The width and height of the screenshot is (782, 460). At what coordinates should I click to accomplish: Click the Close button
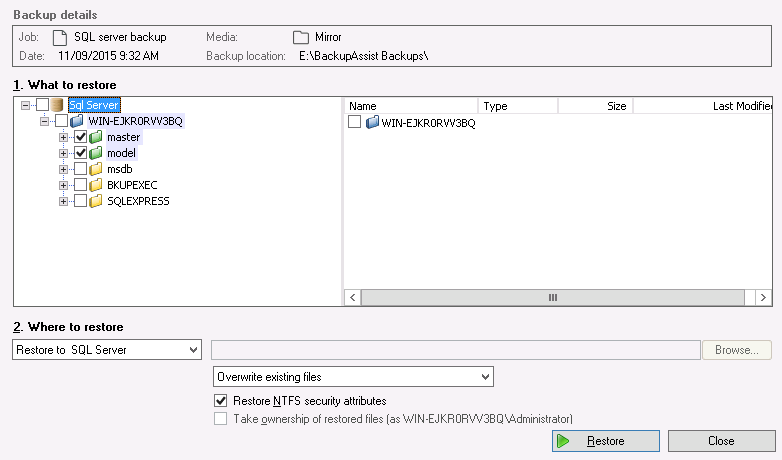pos(722,441)
